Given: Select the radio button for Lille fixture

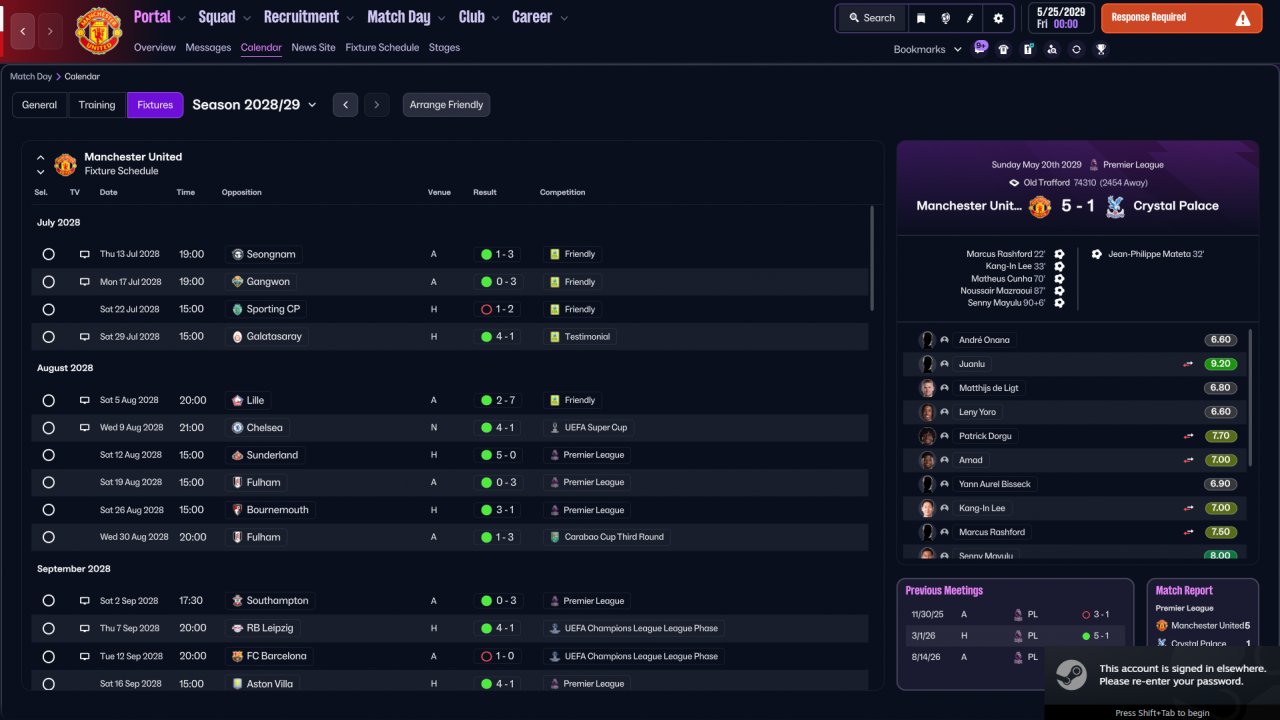Looking at the screenshot, I should click(48, 400).
